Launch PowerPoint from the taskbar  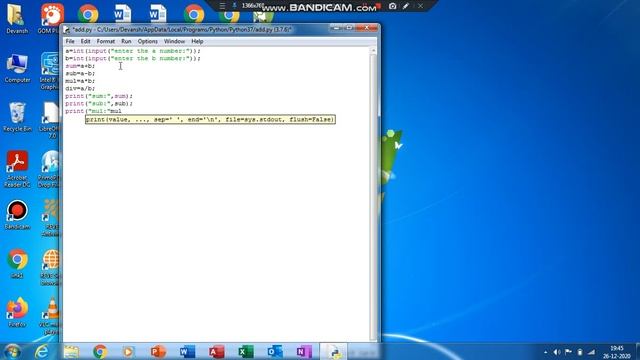point(158,351)
